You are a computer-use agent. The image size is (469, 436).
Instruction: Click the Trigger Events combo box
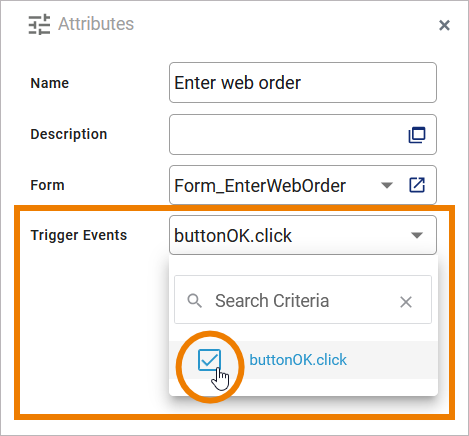pos(303,235)
